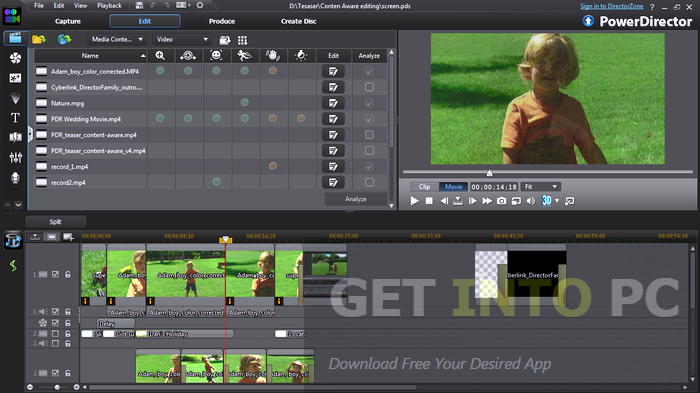Switch to the Produce tab
The width and height of the screenshot is (700, 393).
[222, 21]
